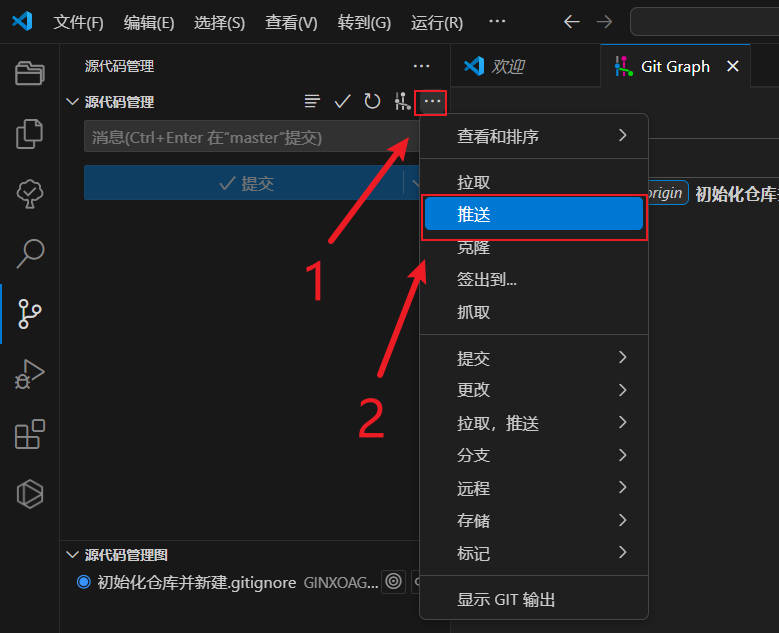Image resolution: width=779 pixels, height=633 pixels.
Task: Click the checkmark commit icon in toolbar
Action: (342, 101)
